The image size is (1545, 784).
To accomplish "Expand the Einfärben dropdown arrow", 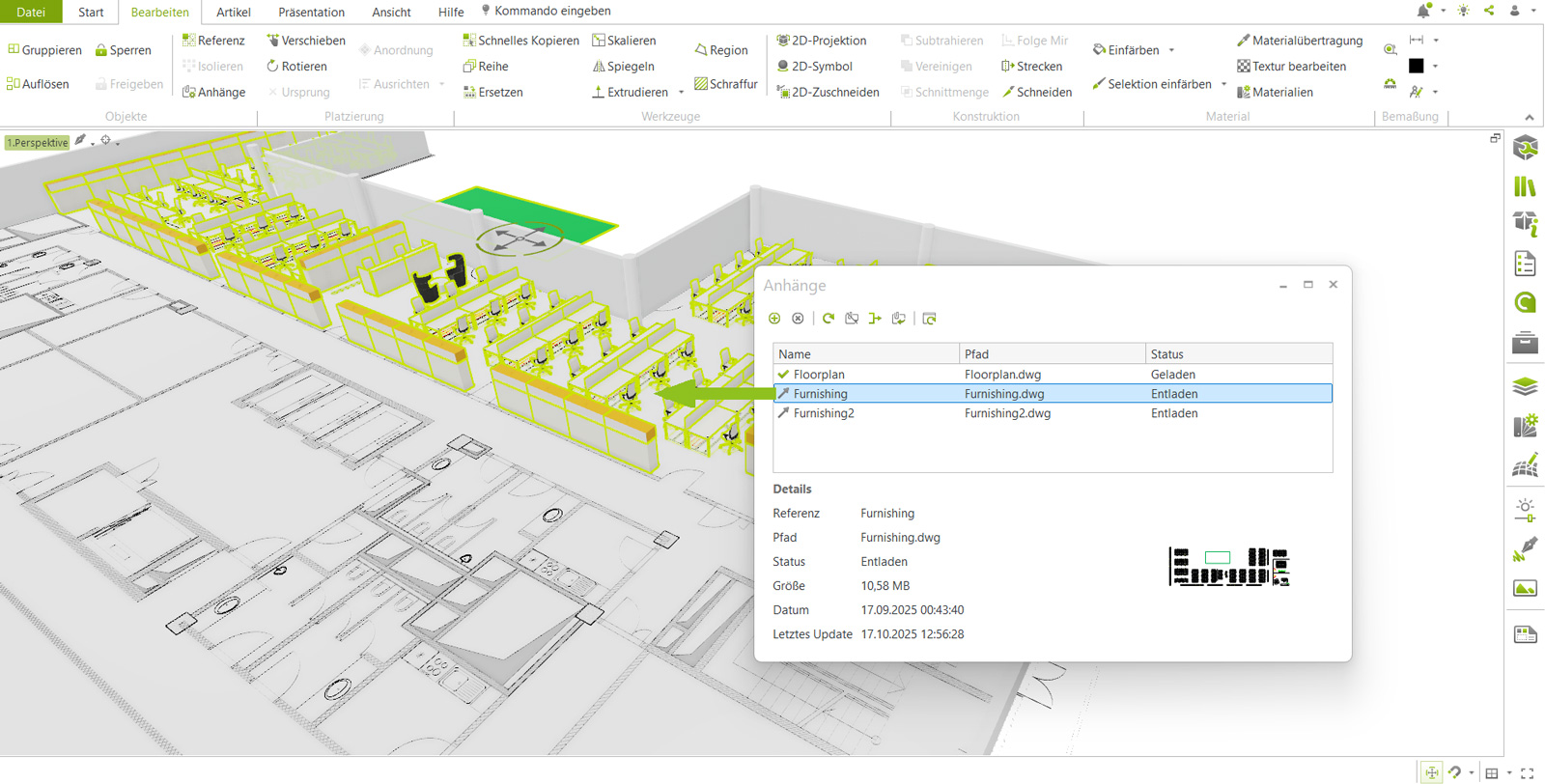I will point(1171,50).
